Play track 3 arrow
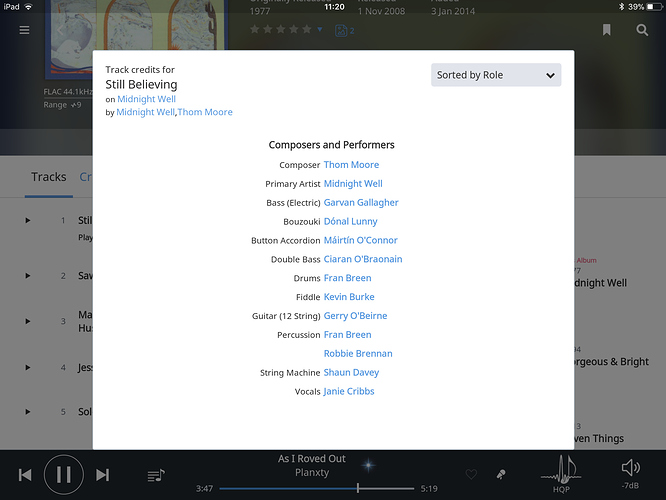This screenshot has height=500, width=666. pyautogui.click(x=28, y=321)
